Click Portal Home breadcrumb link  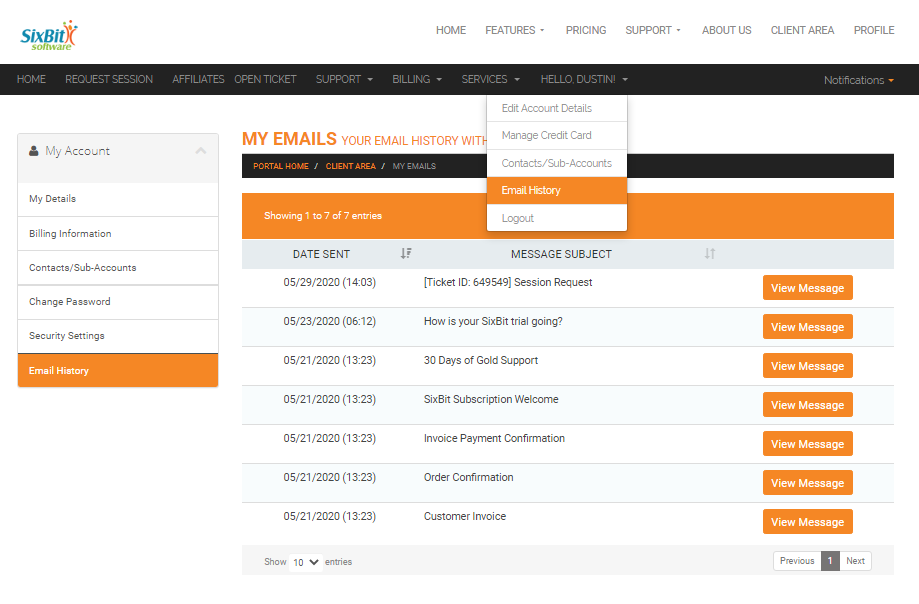tap(280, 166)
